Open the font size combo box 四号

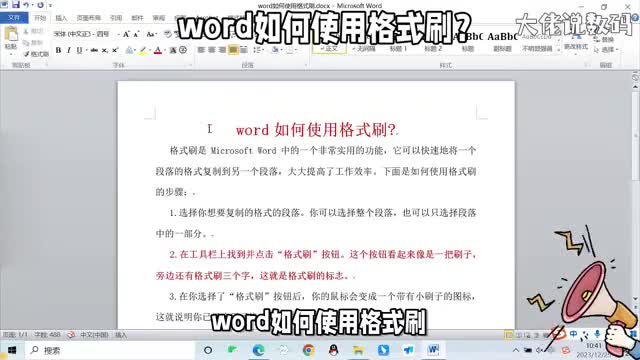pos(107,34)
